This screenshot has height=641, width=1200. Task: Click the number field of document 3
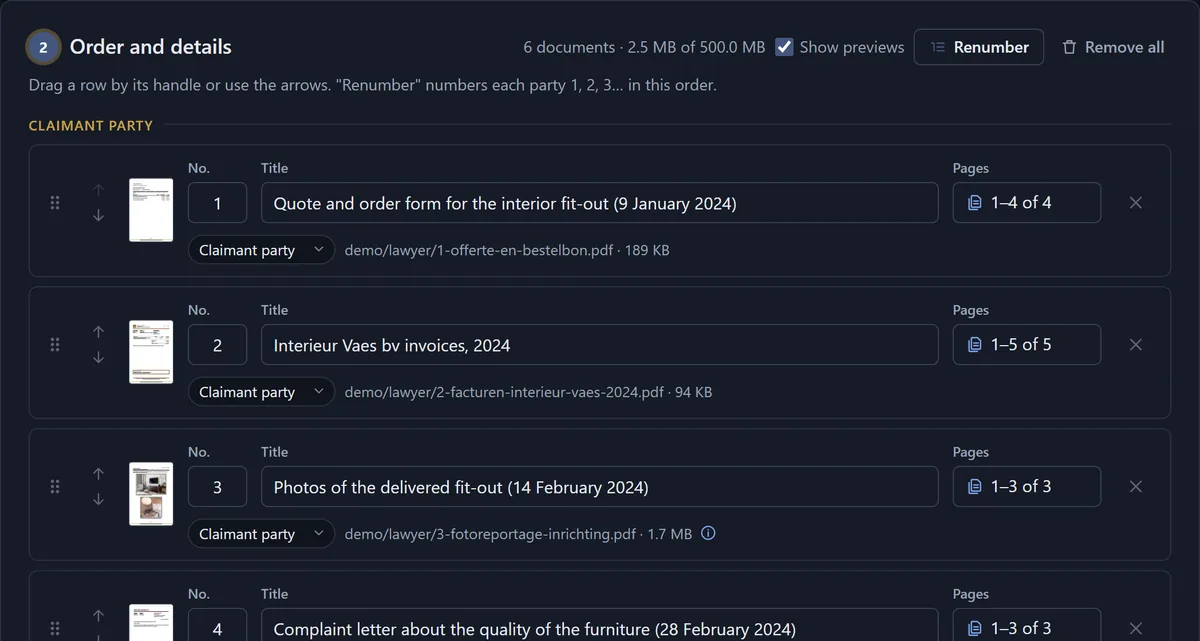point(217,487)
